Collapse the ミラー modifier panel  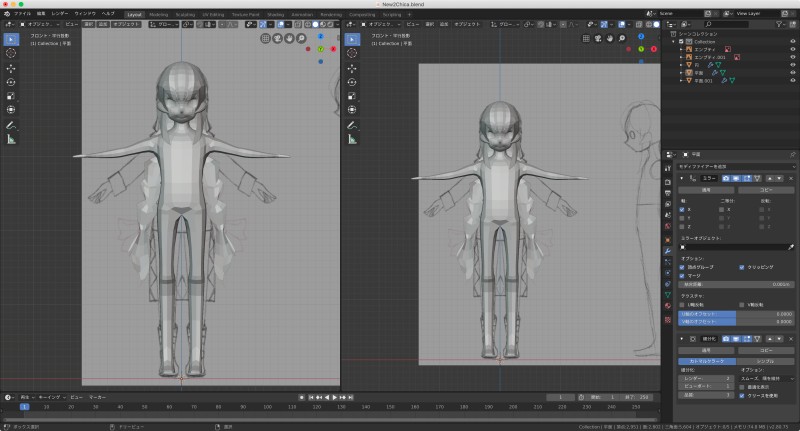(682, 177)
